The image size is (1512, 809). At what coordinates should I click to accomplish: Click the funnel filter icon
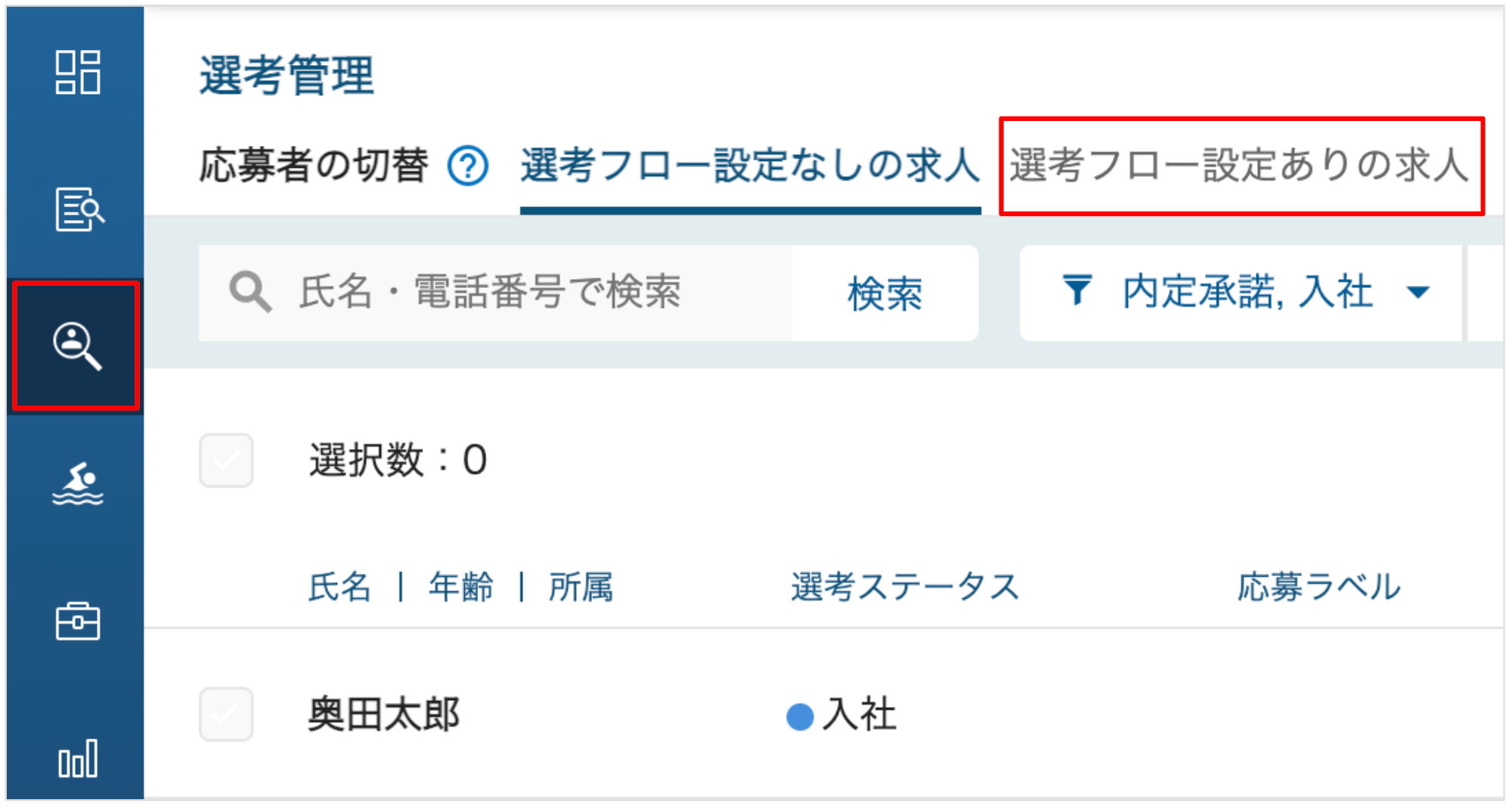(1077, 290)
